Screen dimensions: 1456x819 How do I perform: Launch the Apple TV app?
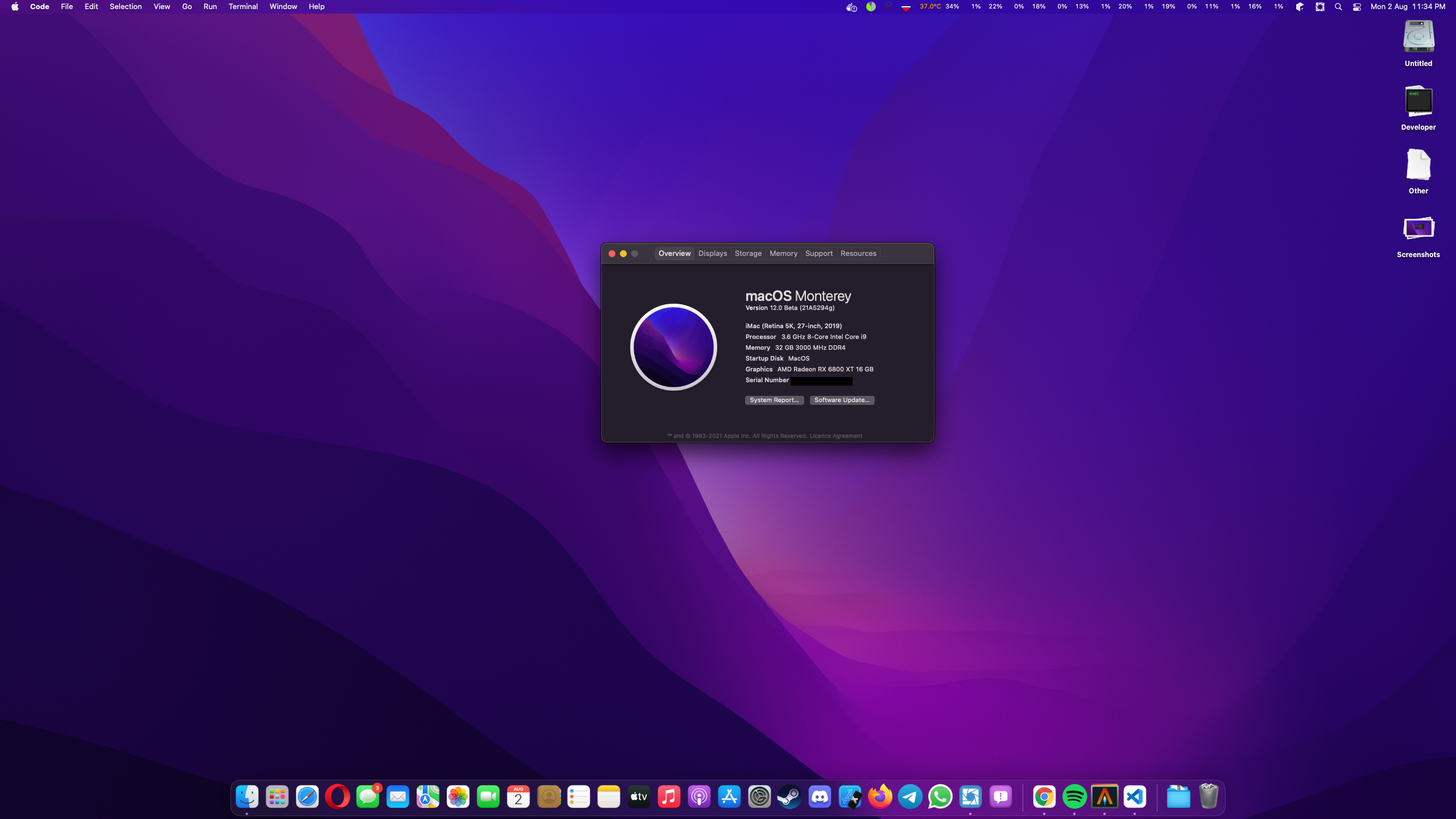pyautogui.click(x=639, y=797)
